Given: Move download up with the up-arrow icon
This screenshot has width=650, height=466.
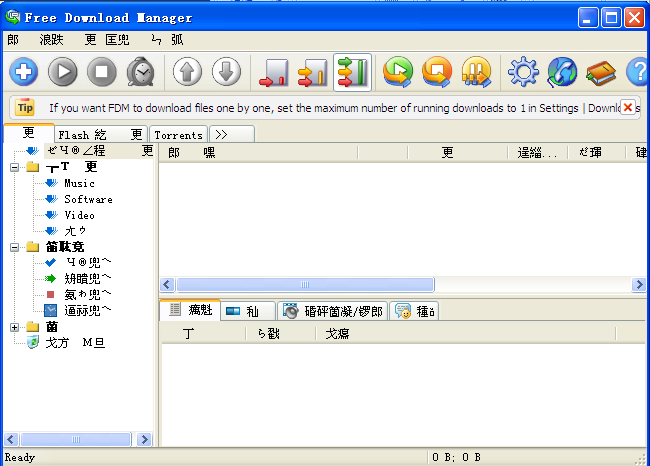Looking at the screenshot, I should [187, 72].
